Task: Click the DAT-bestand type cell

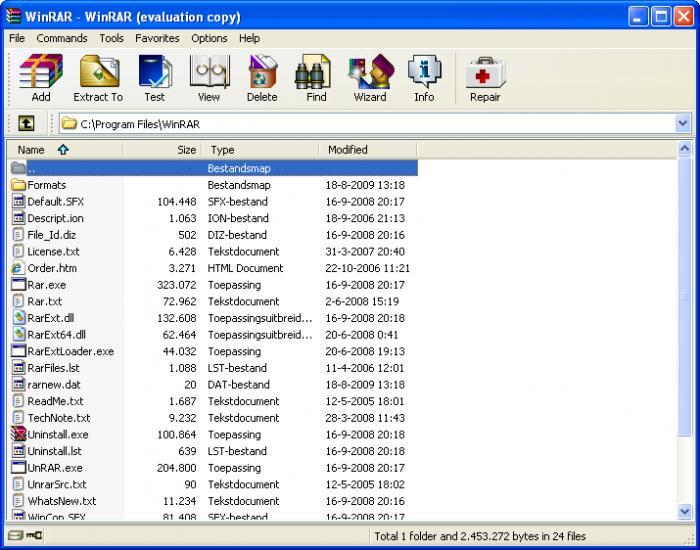Action: coord(238,384)
